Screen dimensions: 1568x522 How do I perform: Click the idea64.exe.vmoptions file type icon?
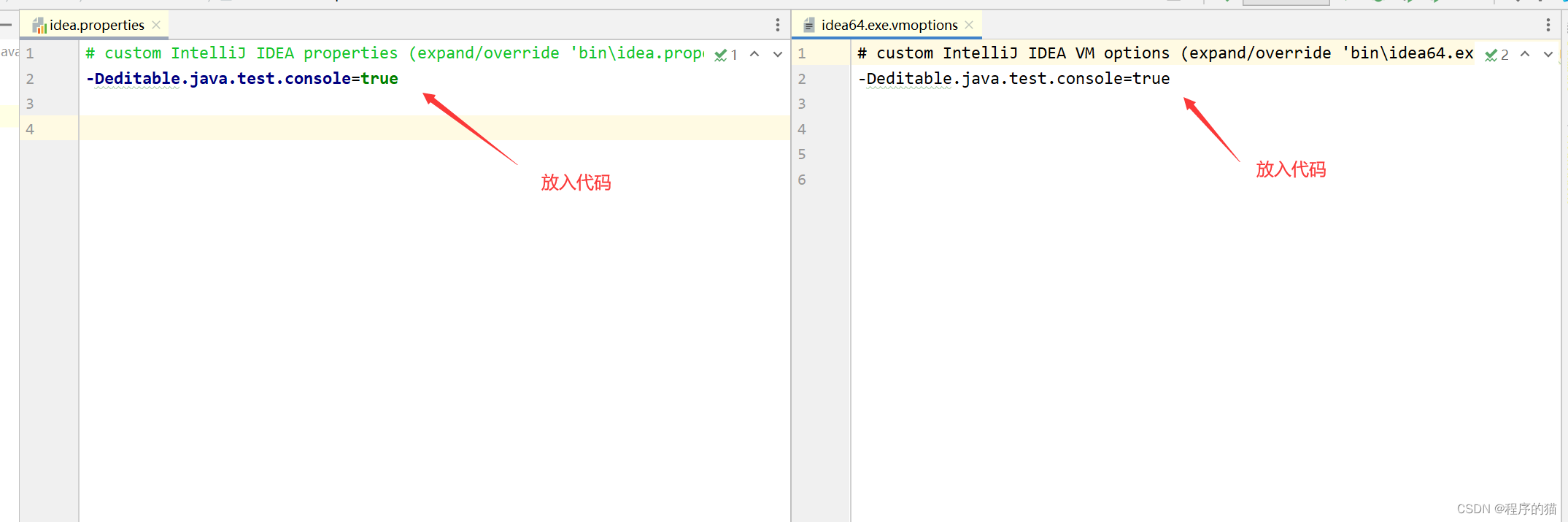tap(808, 26)
